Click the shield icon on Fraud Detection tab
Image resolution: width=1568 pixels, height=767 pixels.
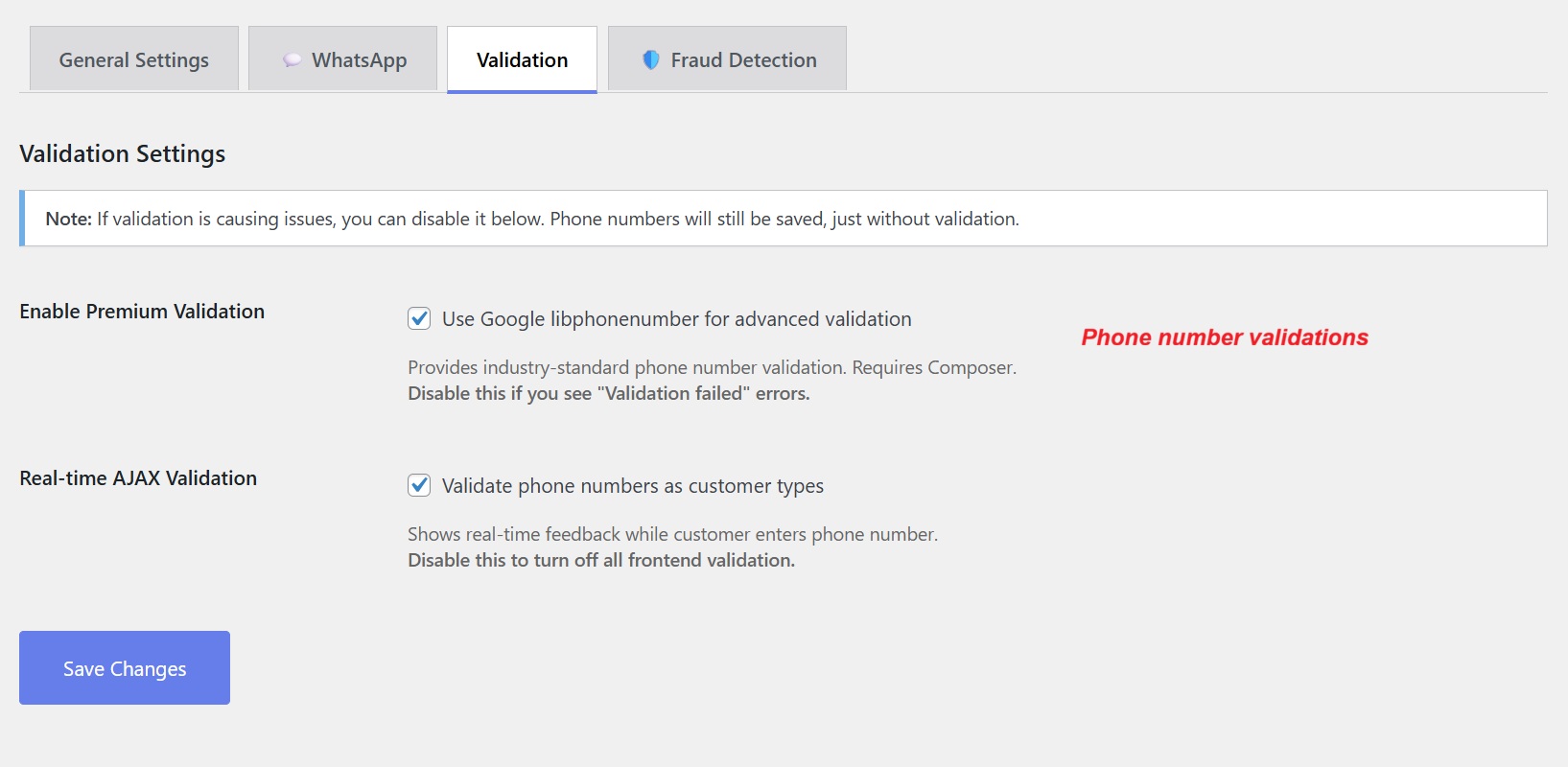click(651, 58)
